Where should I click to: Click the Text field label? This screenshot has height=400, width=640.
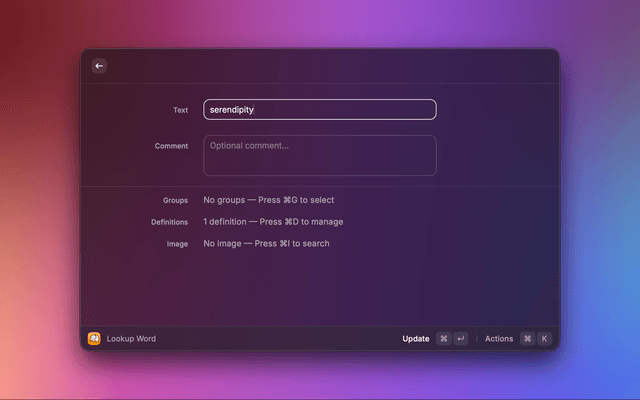[x=180, y=110]
